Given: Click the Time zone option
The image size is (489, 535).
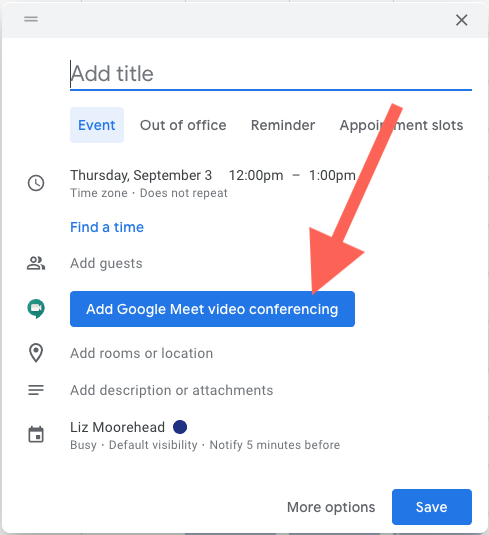Looking at the screenshot, I should point(99,193).
